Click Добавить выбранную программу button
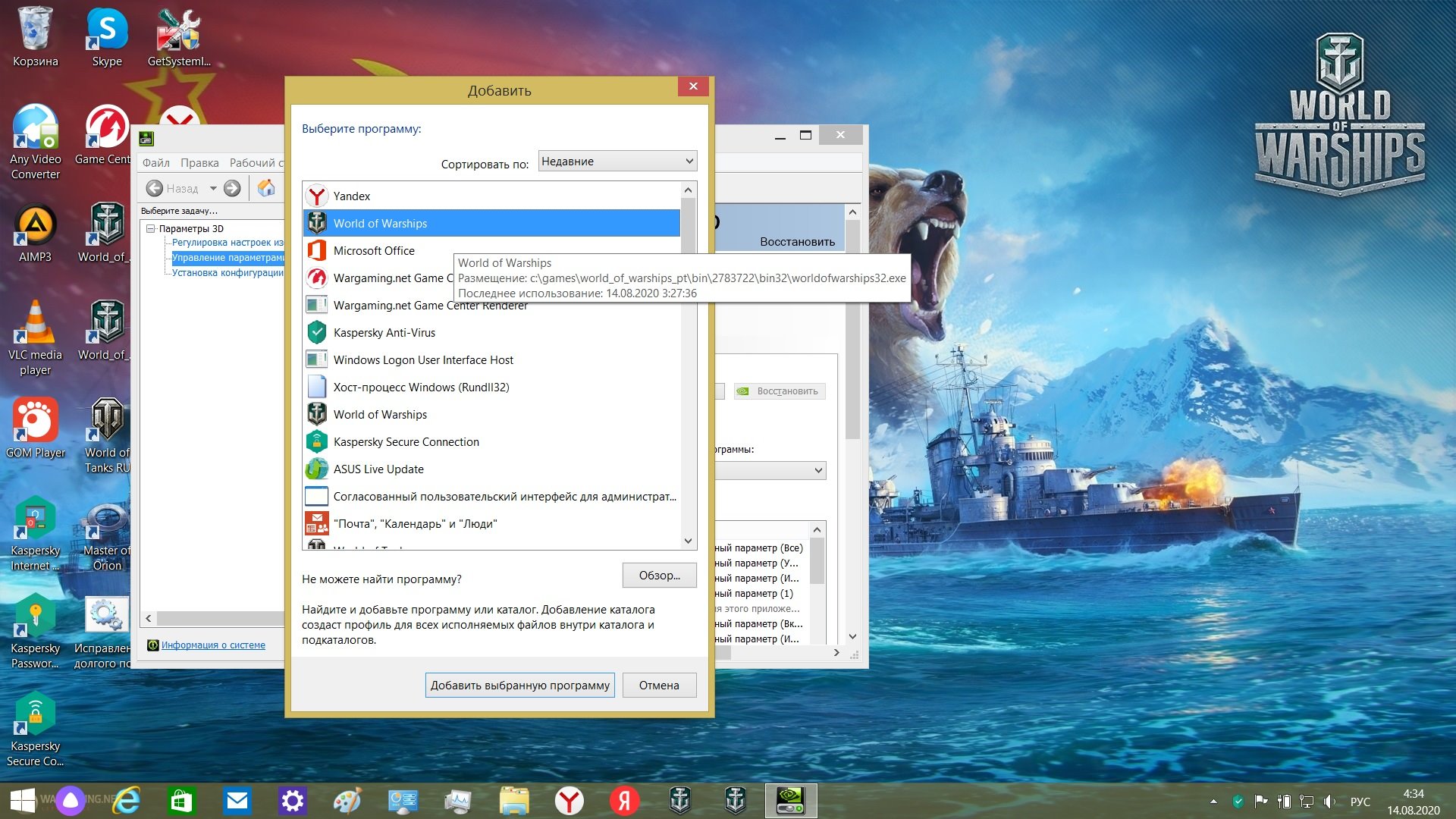The image size is (1456, 819). point(520,685)
